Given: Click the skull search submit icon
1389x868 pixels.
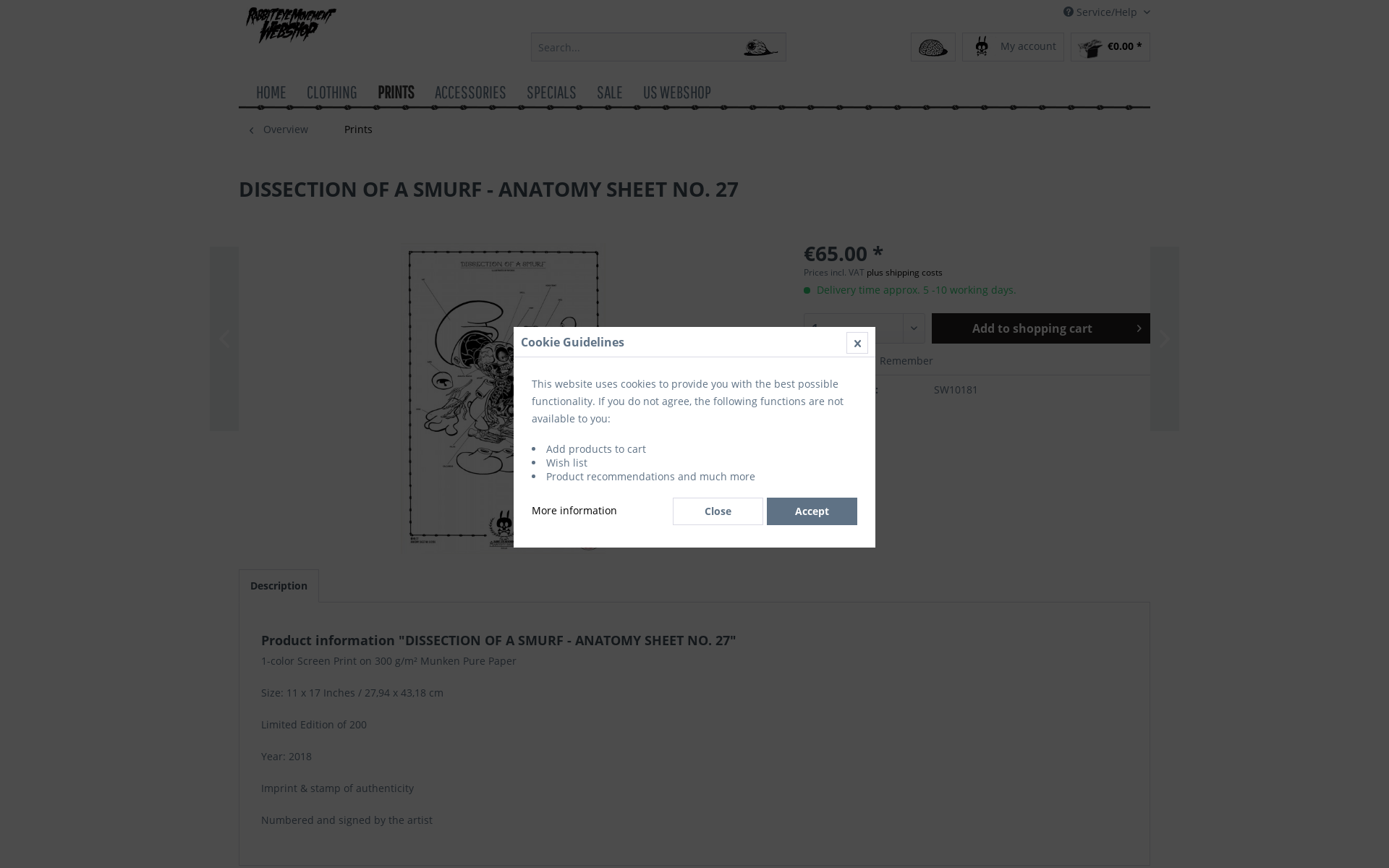Looking at the screenshot, I should [760, 48].
